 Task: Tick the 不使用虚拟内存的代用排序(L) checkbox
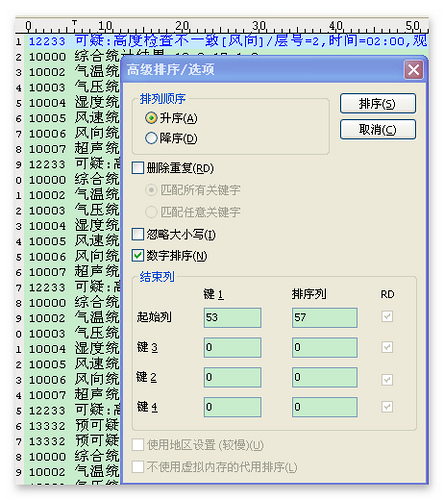pos(138,467)
